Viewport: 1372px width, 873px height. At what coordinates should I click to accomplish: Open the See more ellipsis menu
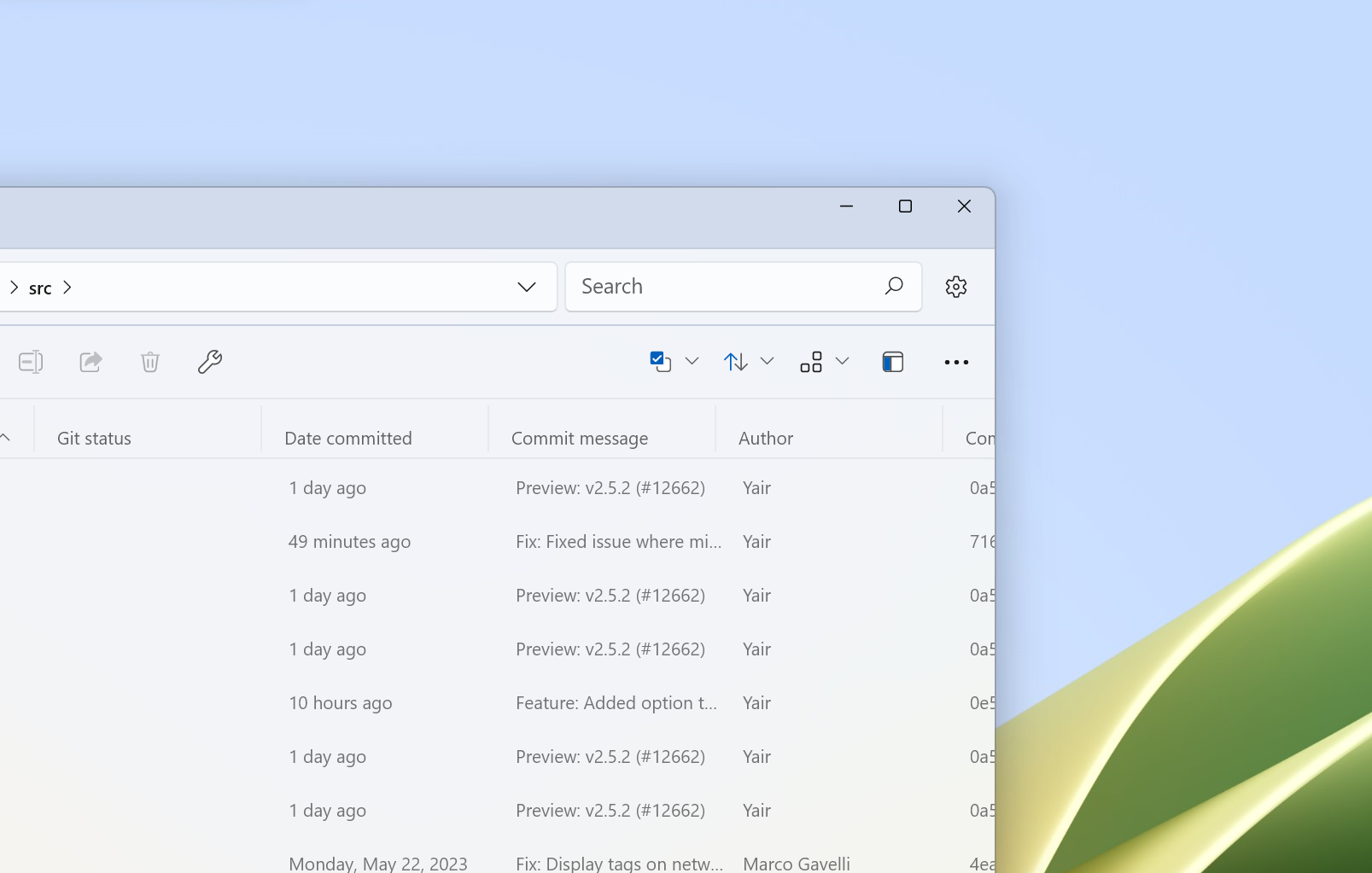[956, 362]
